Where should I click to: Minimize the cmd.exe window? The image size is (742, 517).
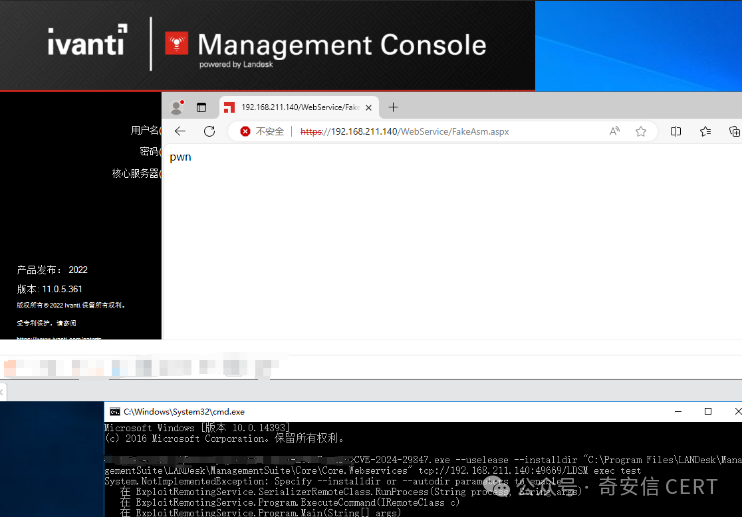[x=678, y=412]
